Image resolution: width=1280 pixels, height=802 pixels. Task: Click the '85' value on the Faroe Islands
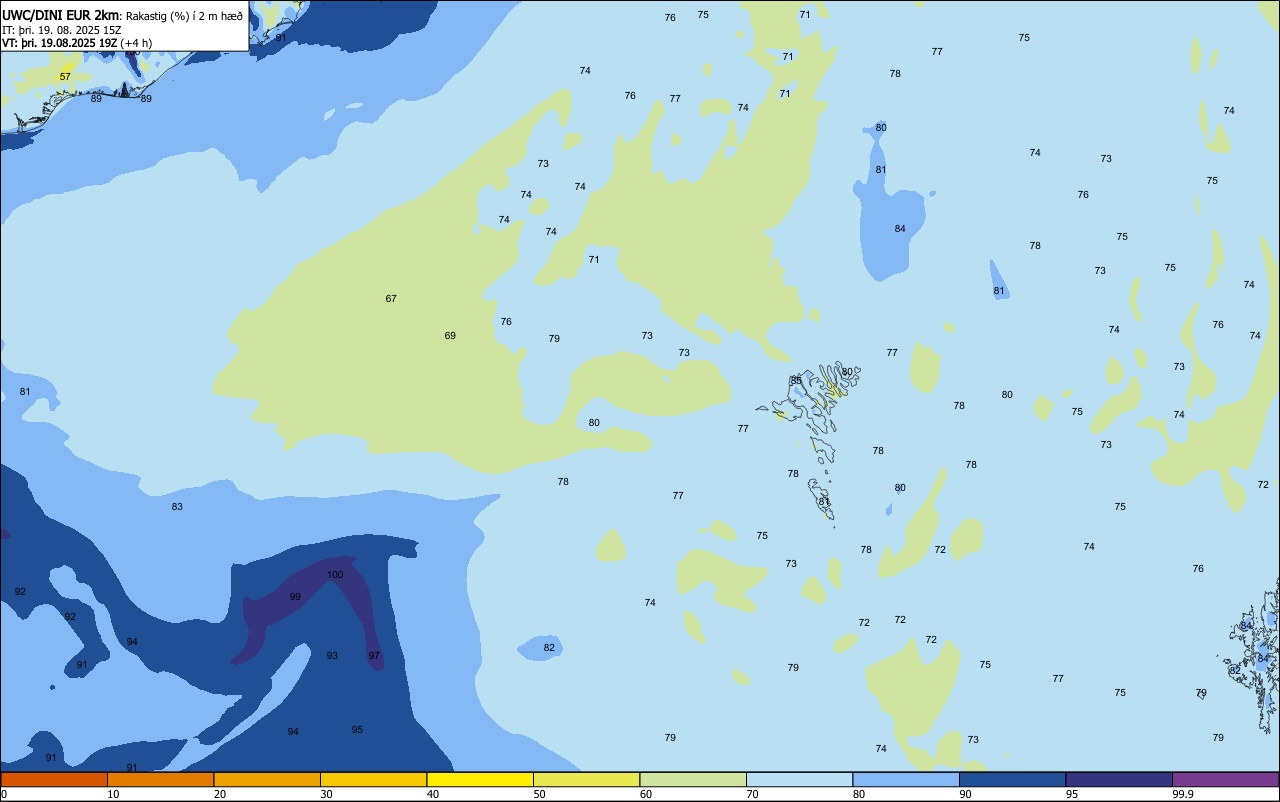[796, 380]
